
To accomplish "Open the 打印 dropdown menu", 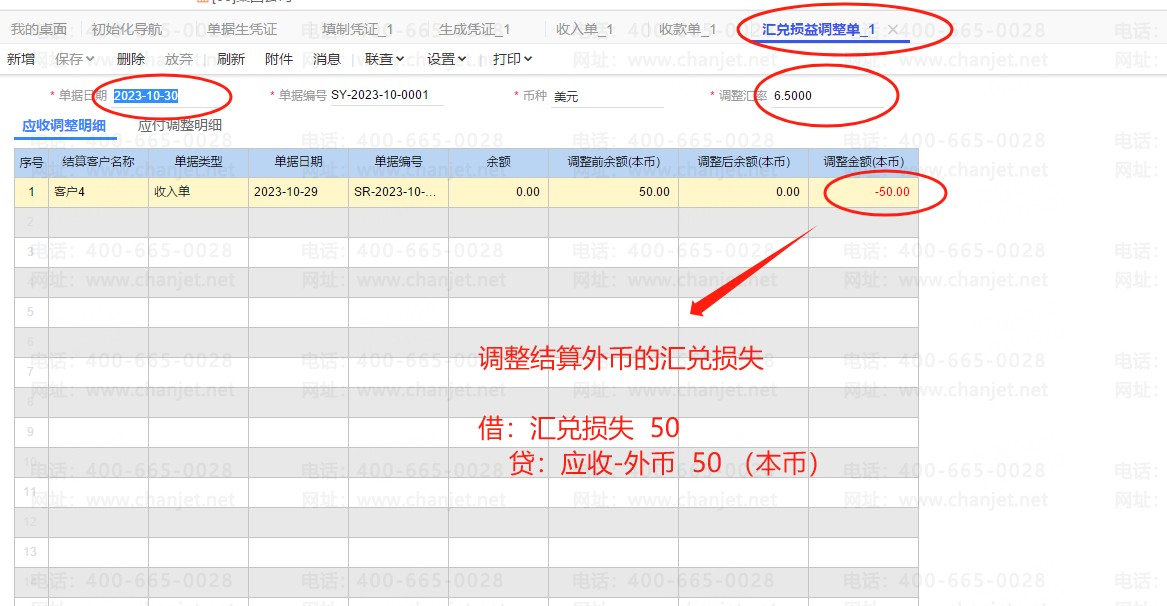I will point(512,59).
